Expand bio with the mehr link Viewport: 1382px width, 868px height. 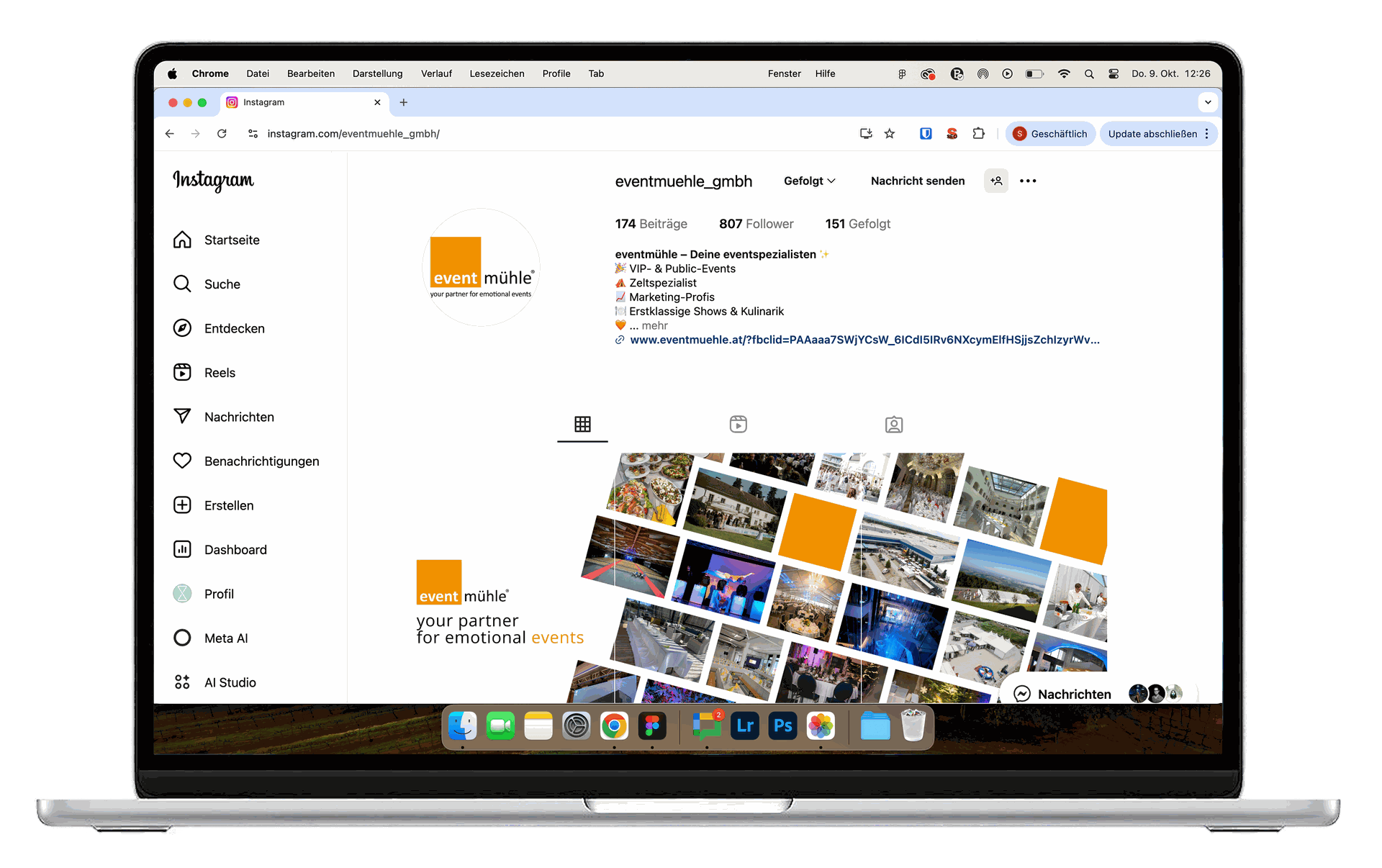654,325
